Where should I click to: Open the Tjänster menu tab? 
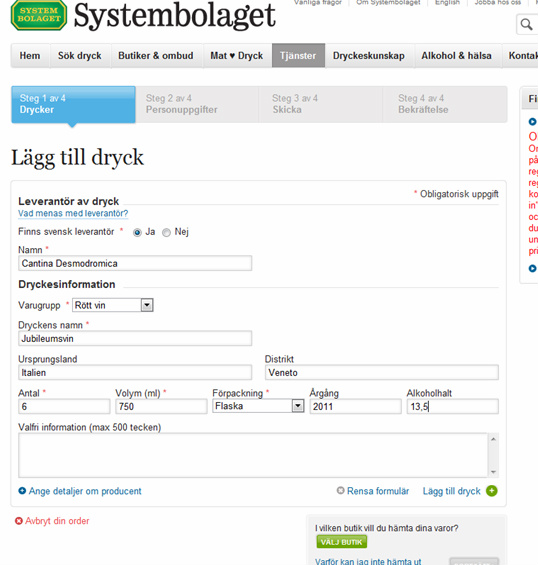point(298,55)
